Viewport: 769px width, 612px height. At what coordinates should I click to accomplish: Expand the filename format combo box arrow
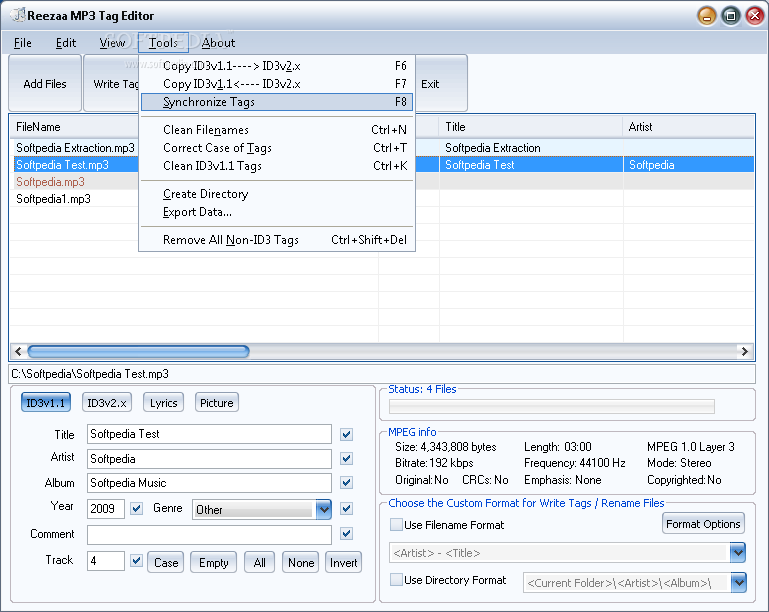(x=738, y=553)
